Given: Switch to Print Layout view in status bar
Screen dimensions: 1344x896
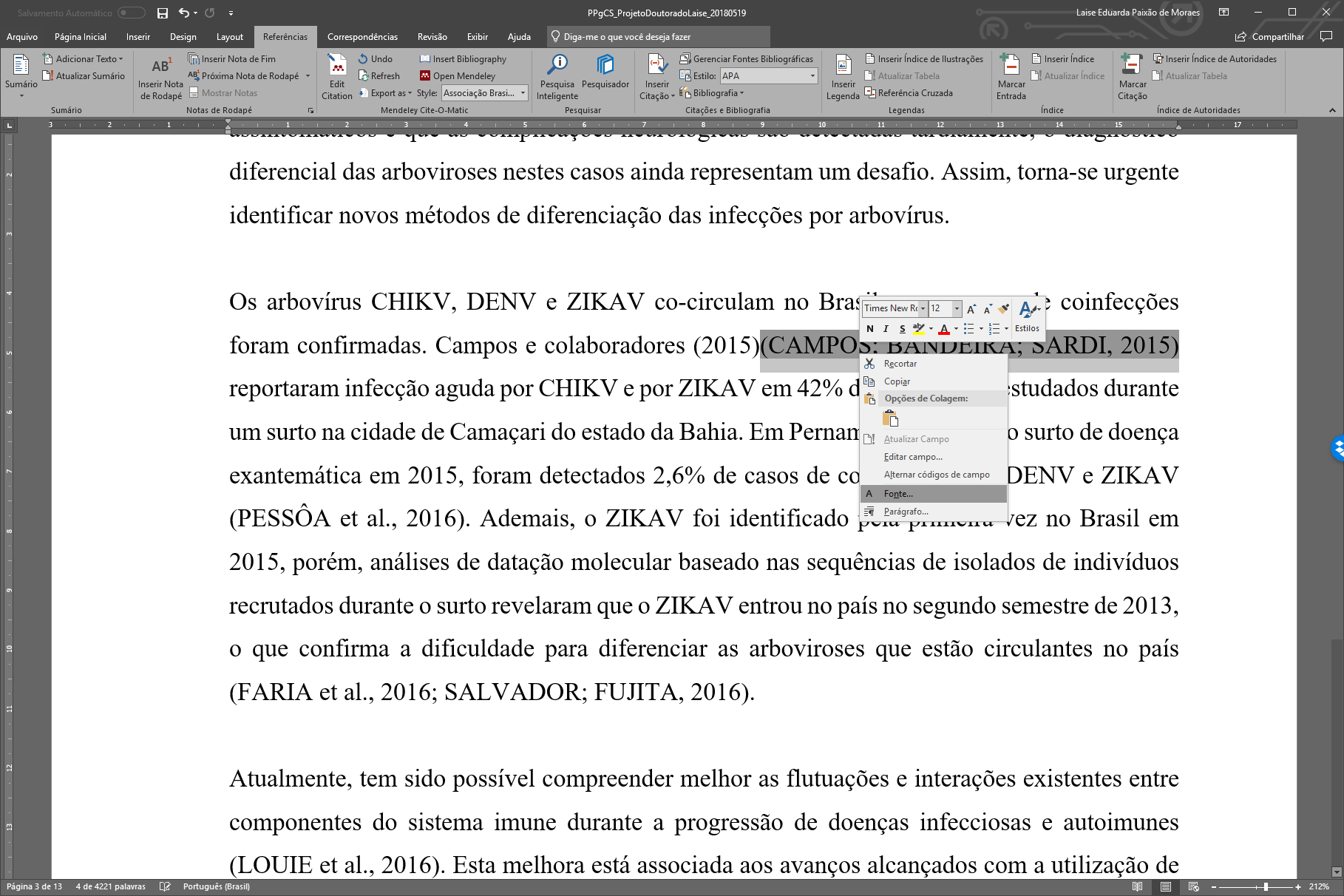Looking at the screenshot, I should click(x=1166, y=886).
